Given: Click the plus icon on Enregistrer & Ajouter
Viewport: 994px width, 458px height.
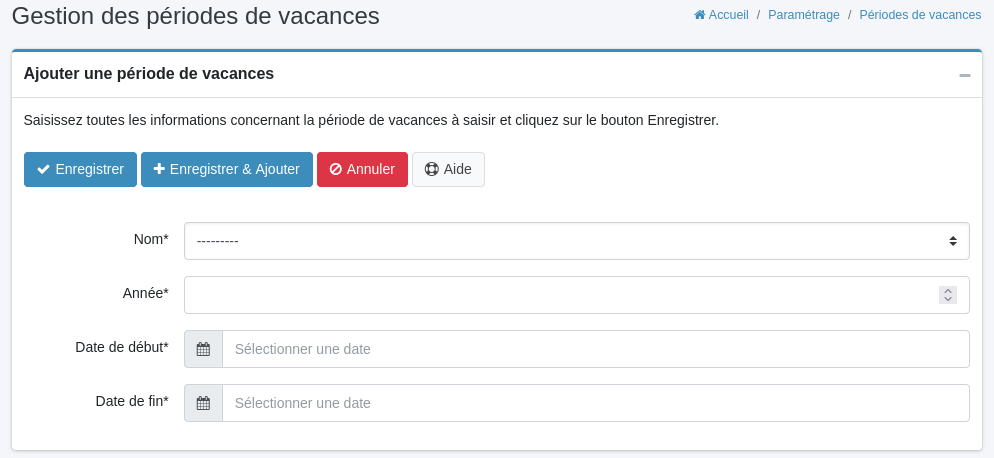Looking at the screenshot, I should 159,170.
